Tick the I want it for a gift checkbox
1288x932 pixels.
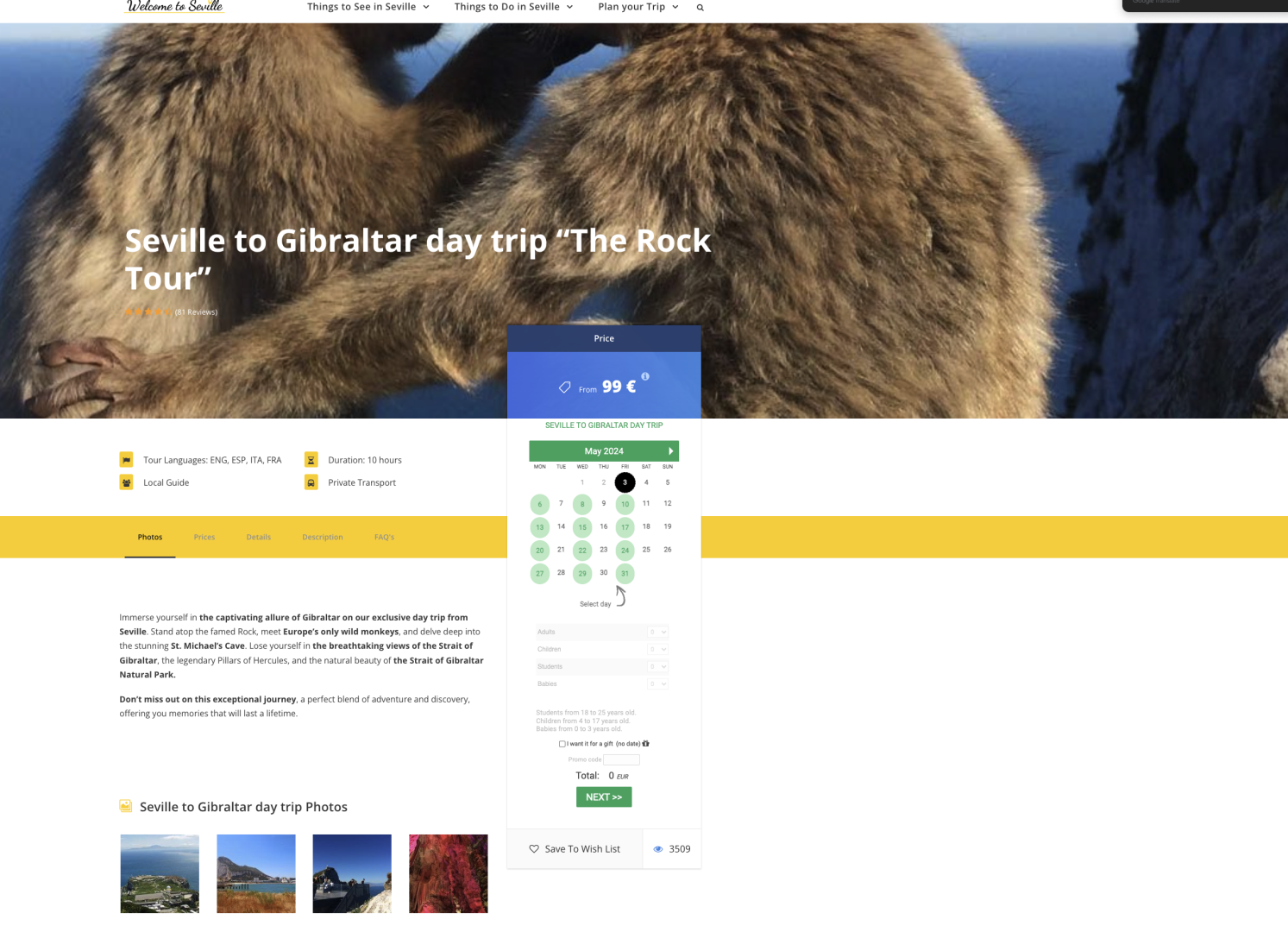point(562,744)
